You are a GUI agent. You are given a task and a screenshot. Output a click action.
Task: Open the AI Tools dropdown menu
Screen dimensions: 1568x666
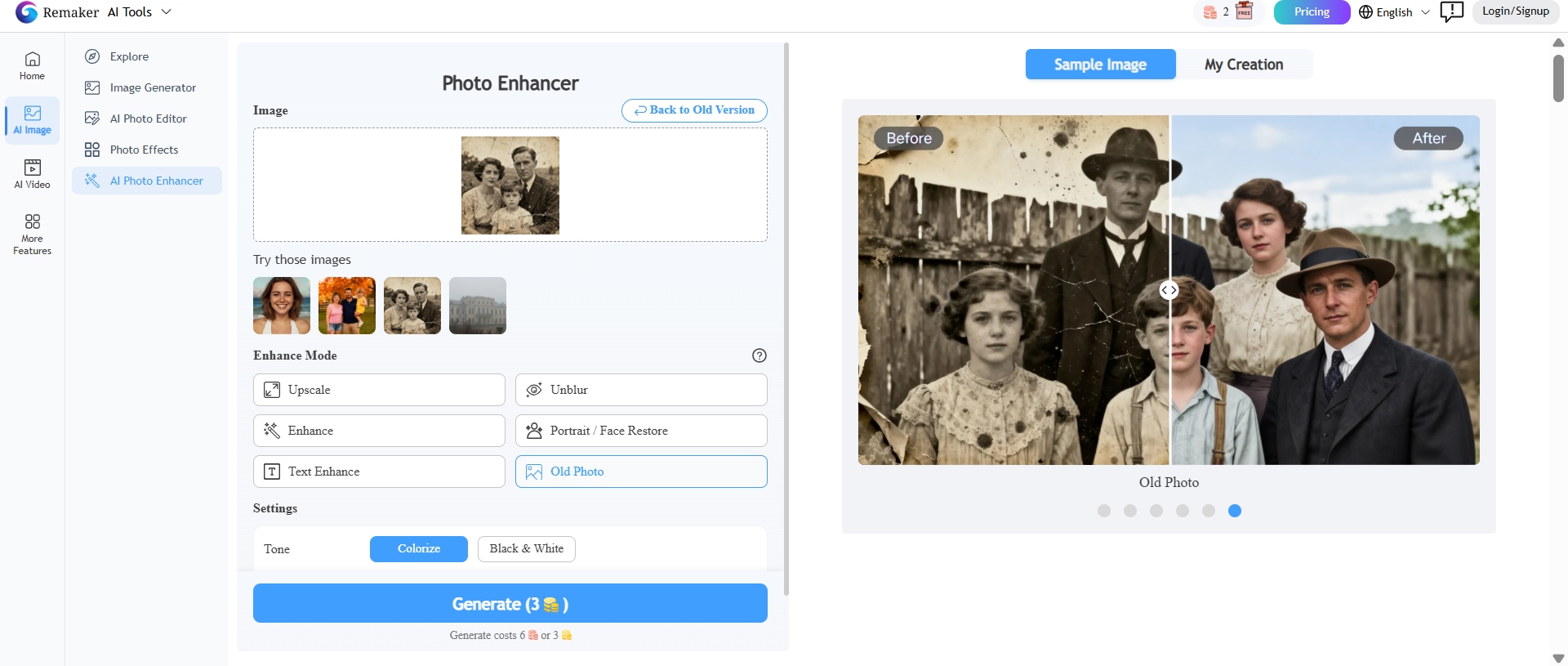click(139, 12)
